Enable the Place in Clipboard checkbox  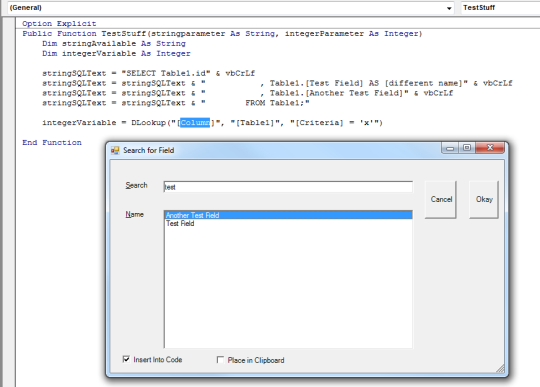tap(220, 360)
